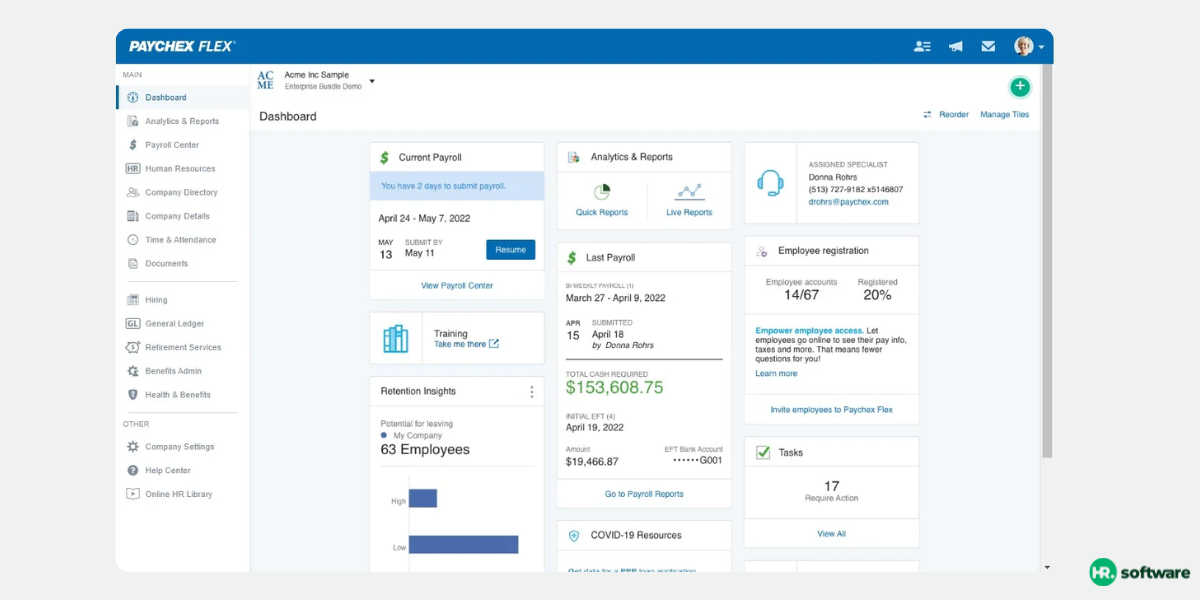
Task: Click the page vertical scrollbar
Action: 1047,262
